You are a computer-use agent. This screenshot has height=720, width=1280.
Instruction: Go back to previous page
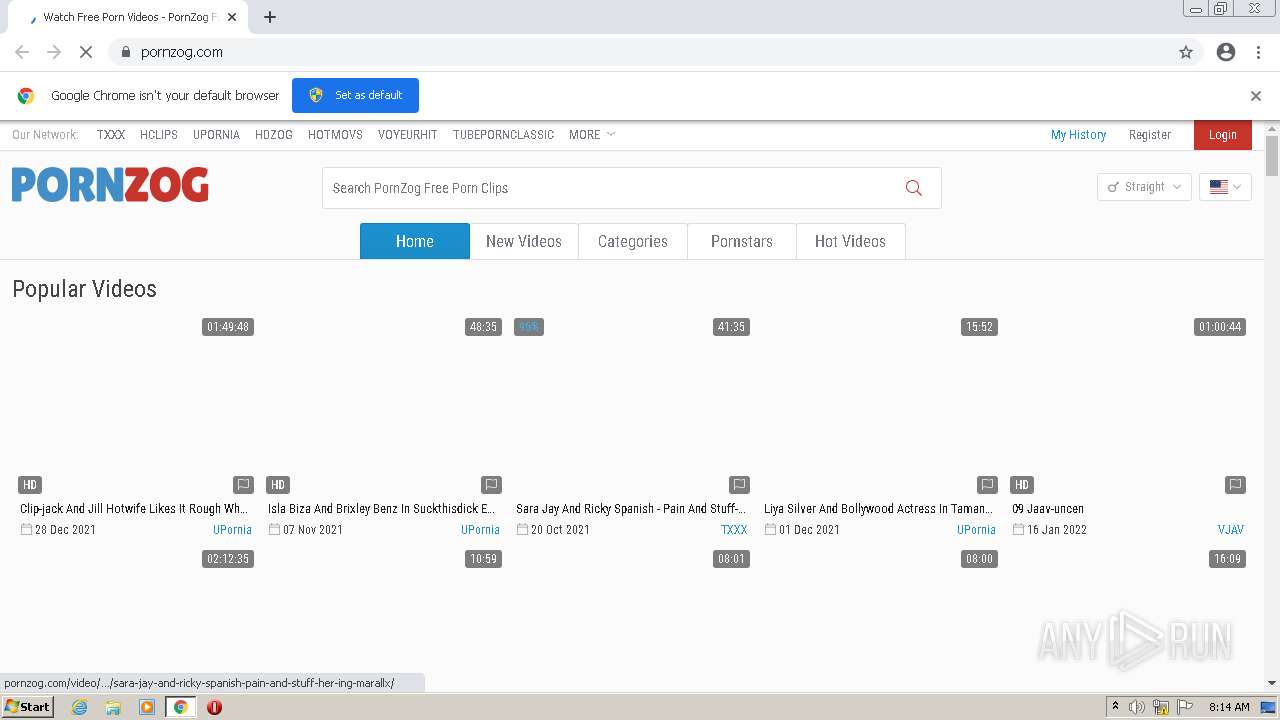pos(22,52)
